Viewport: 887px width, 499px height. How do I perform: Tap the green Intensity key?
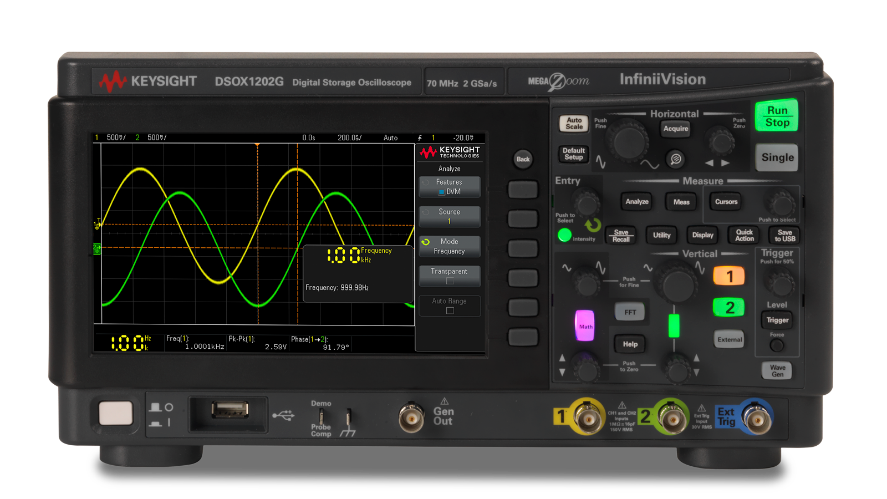tap(564, 235)
